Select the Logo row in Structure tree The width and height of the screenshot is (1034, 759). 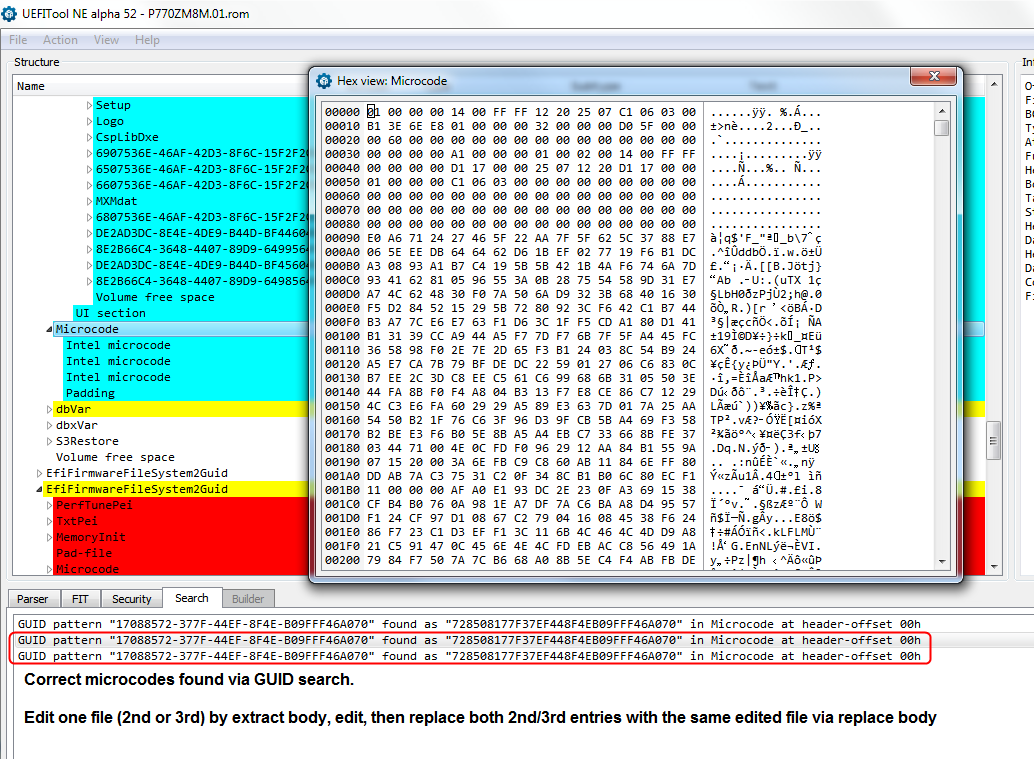click(x=109, y=121)
